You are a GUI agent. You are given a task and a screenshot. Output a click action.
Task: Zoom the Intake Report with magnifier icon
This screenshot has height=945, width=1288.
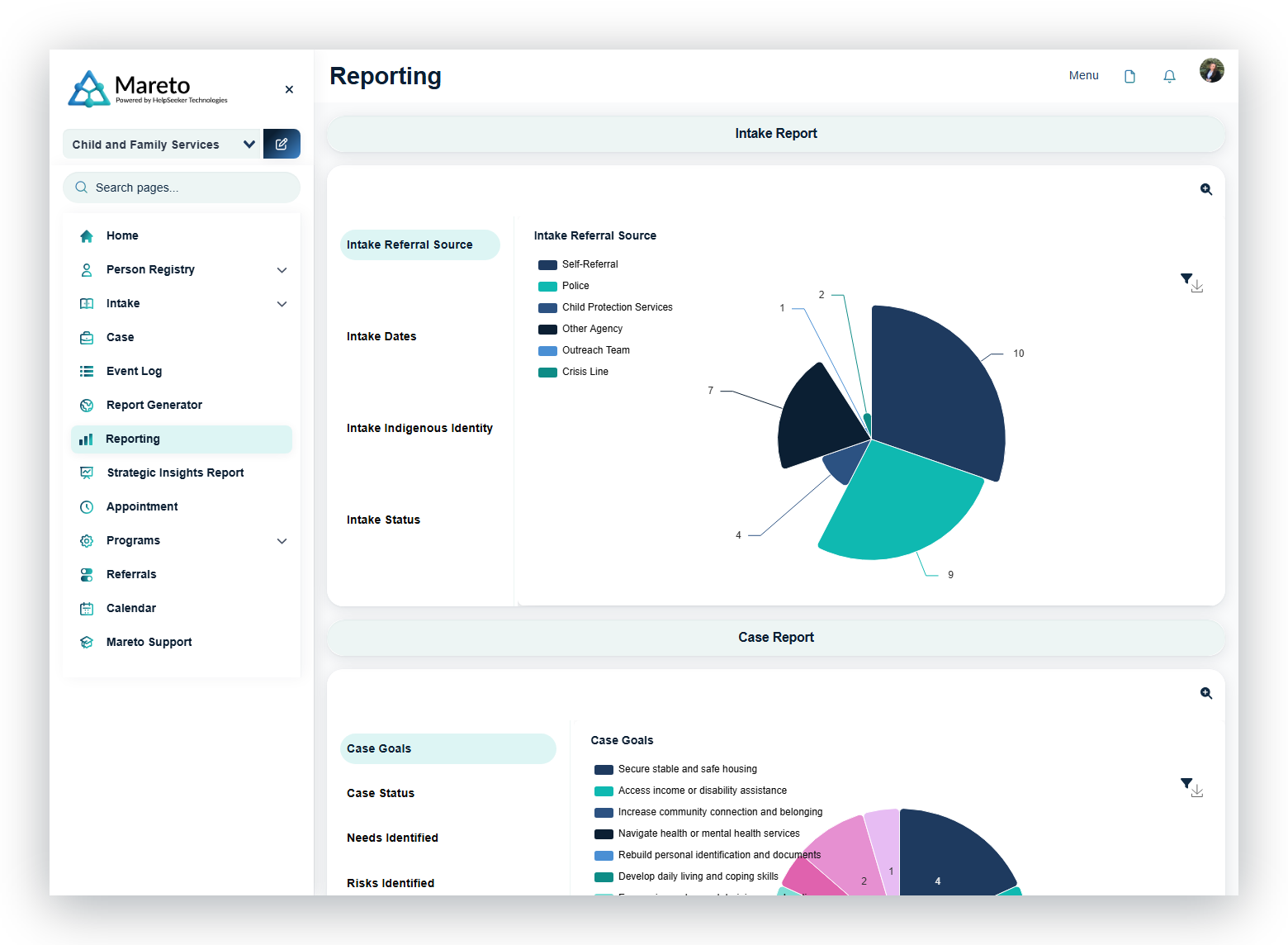(1206, 189)
